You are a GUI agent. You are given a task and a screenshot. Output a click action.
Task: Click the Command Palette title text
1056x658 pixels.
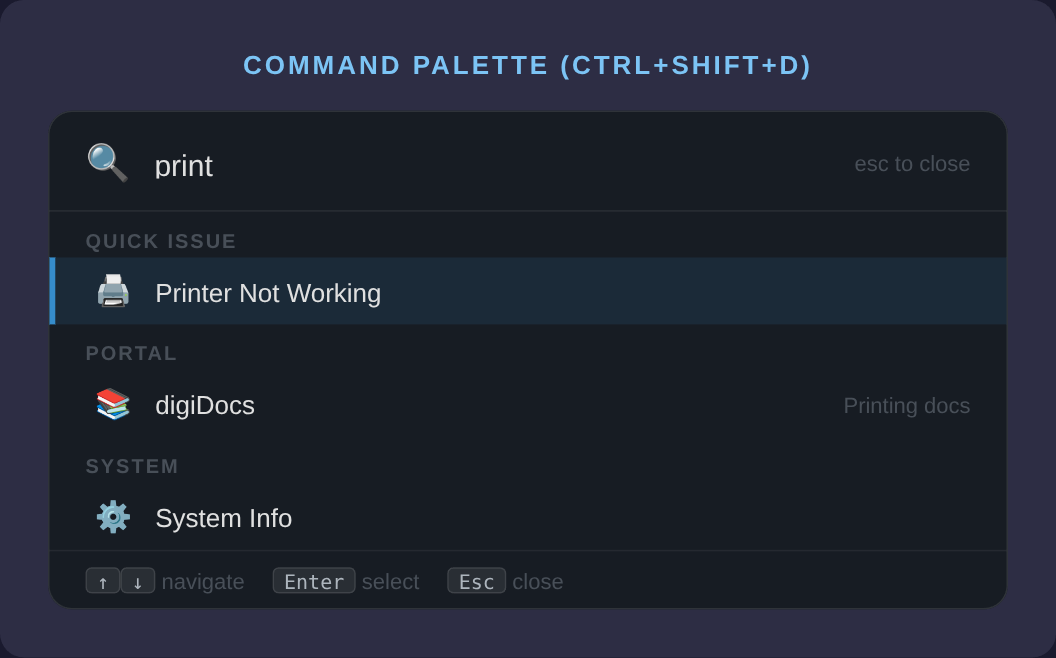528,65
